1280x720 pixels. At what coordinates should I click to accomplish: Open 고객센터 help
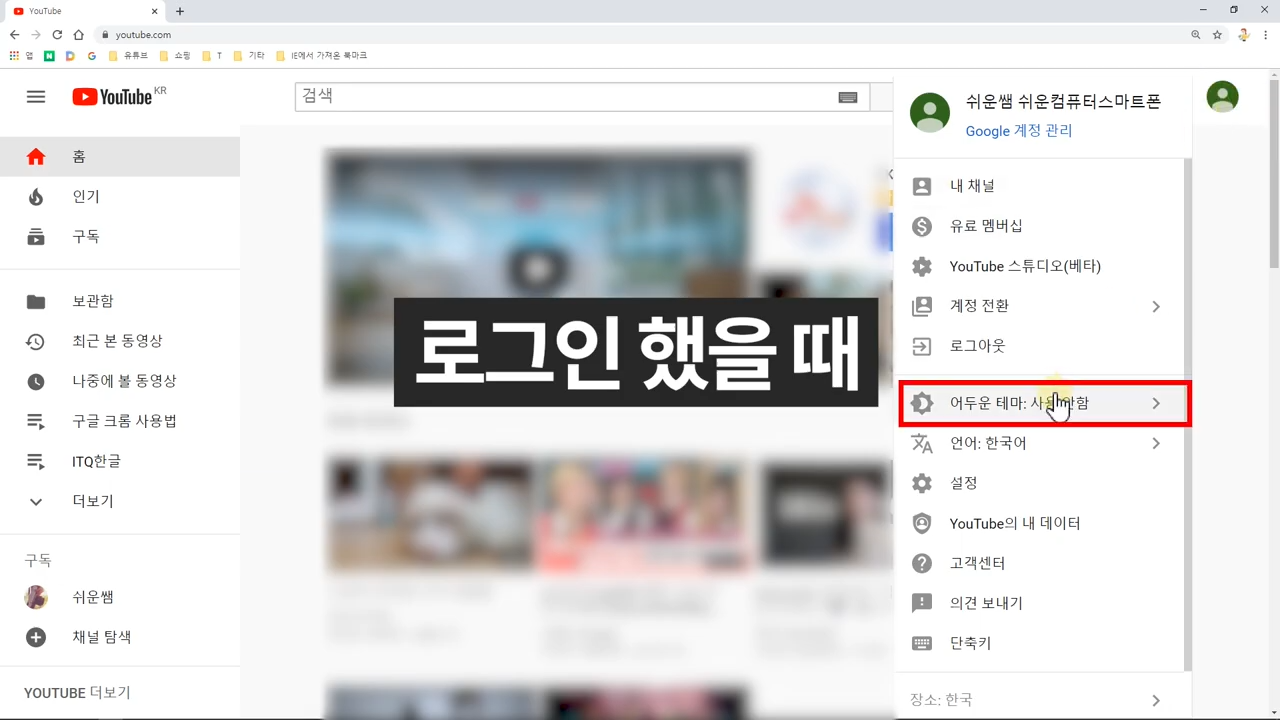[1039, 563]
